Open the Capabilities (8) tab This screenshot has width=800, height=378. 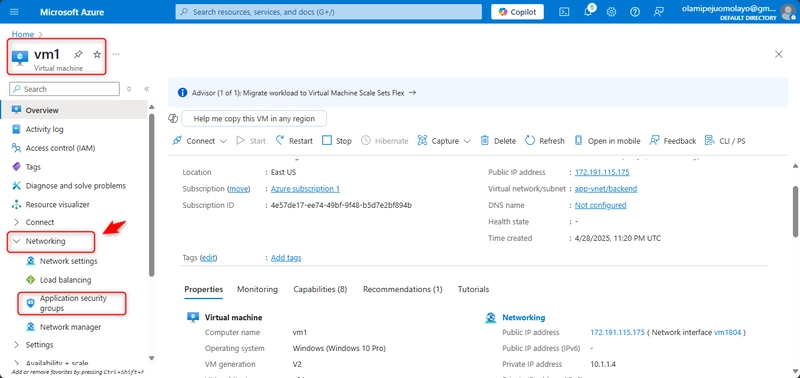[x=320, y=289]
